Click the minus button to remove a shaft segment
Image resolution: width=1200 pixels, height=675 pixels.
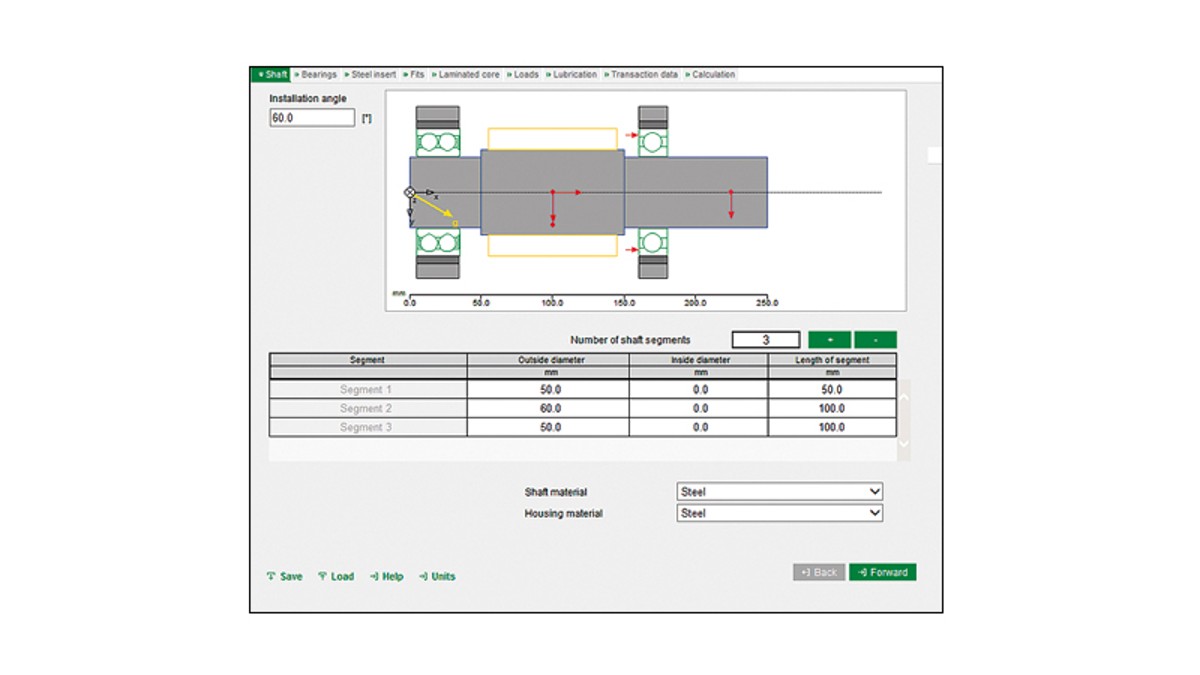click(x=875, y=340)
